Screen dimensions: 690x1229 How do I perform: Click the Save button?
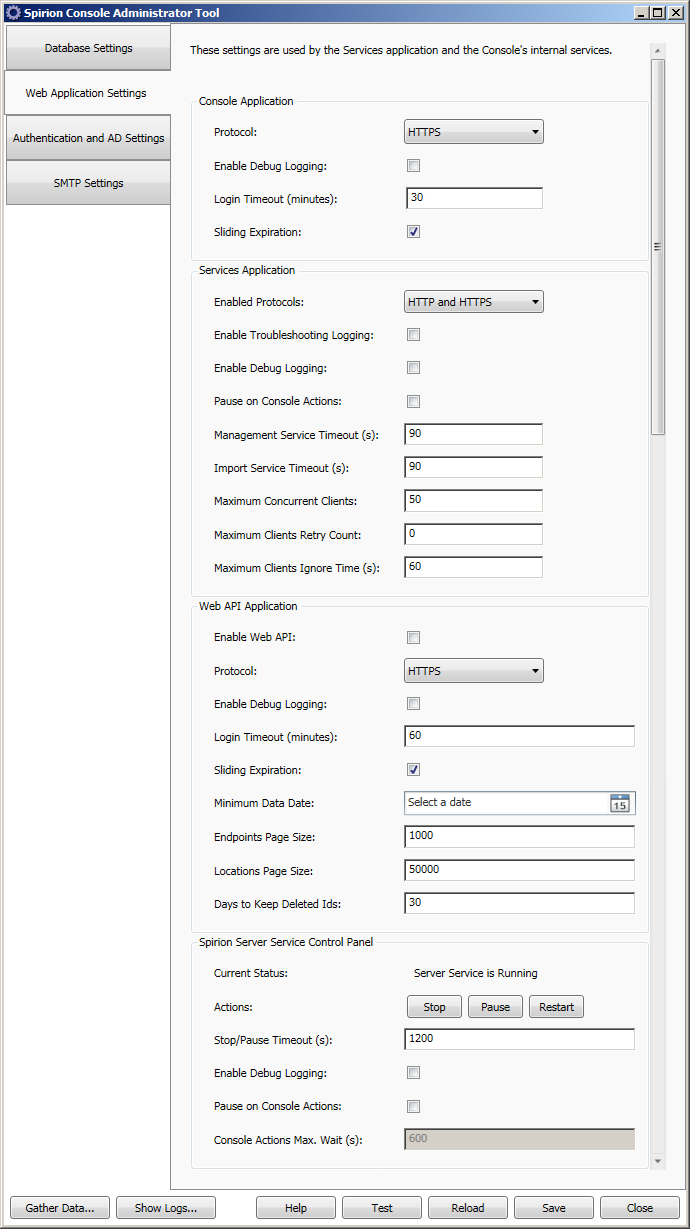553,1208
